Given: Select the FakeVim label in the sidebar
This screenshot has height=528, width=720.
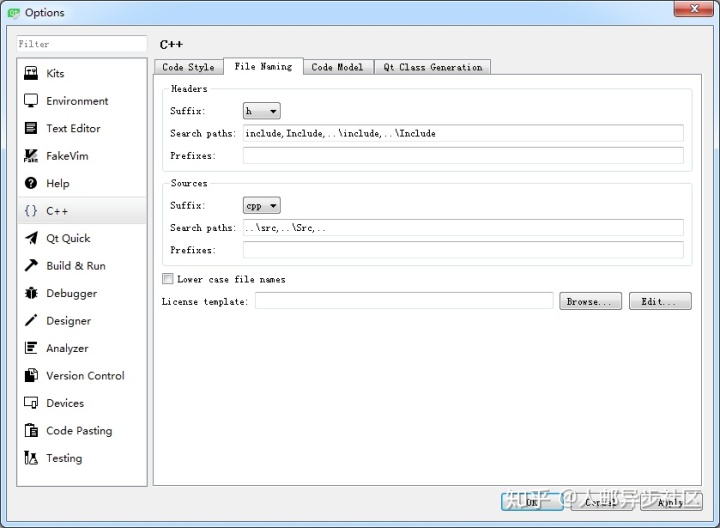Looking at the screenshot, I should click(67, 156).
